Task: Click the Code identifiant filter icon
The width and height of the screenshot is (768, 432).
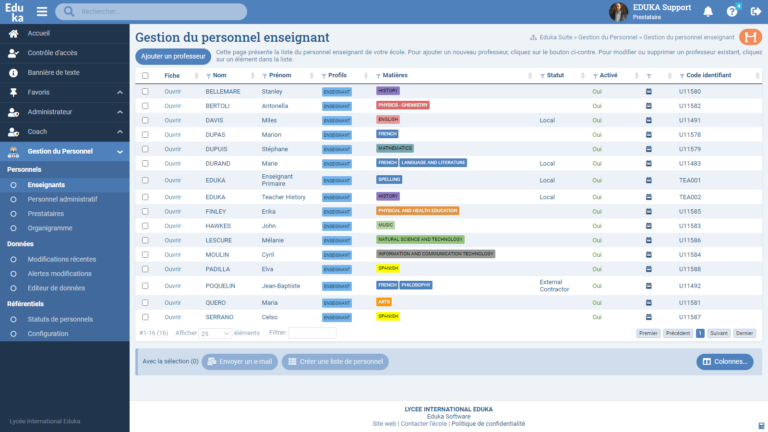Action: [682, 76]
